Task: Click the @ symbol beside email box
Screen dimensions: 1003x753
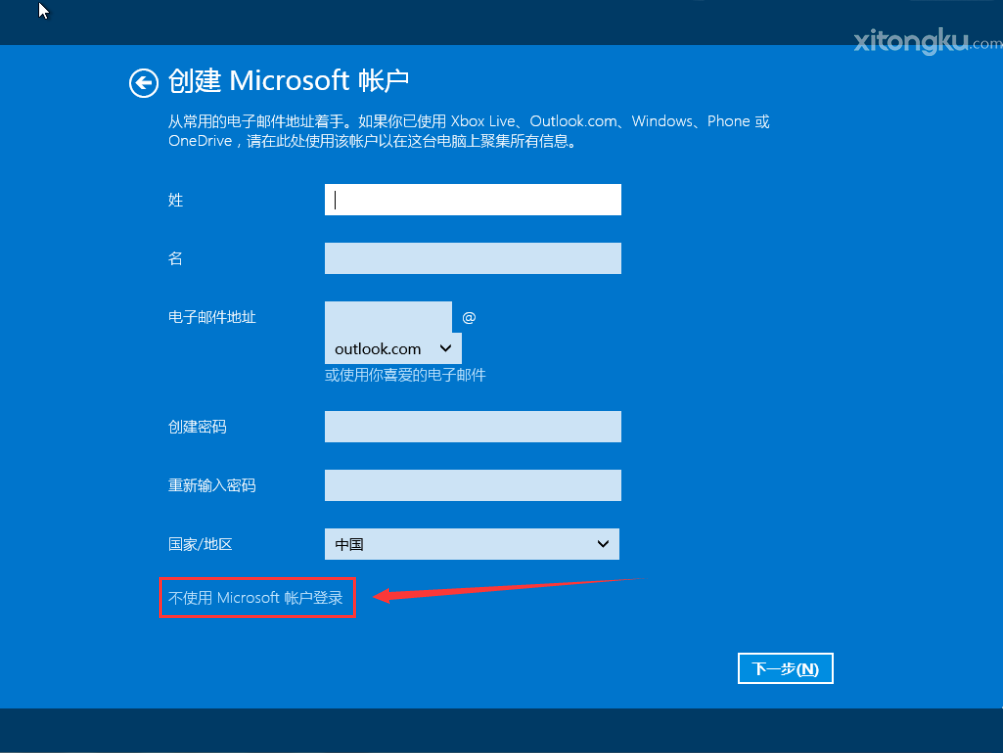Action: pyautogui.click(x=469, y=317)
